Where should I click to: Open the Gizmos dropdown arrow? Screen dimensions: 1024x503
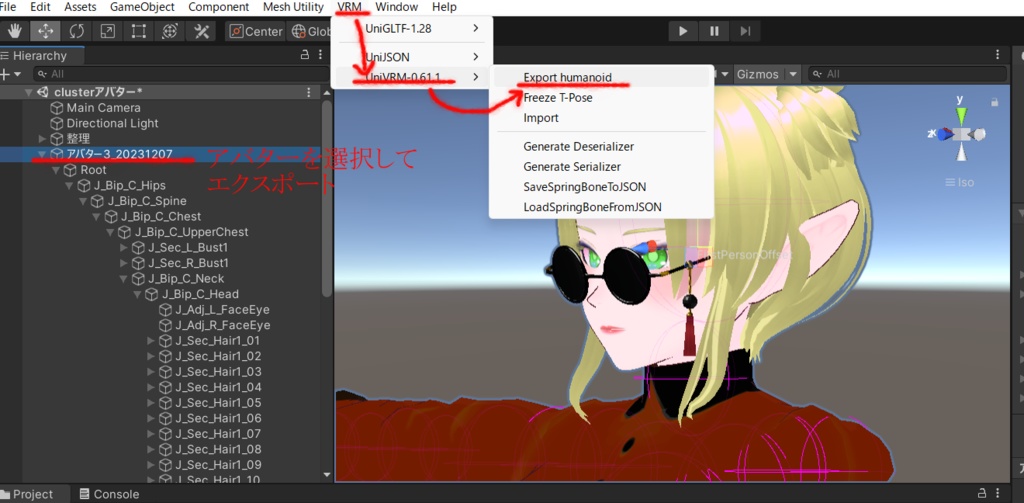tap(793, 74)
